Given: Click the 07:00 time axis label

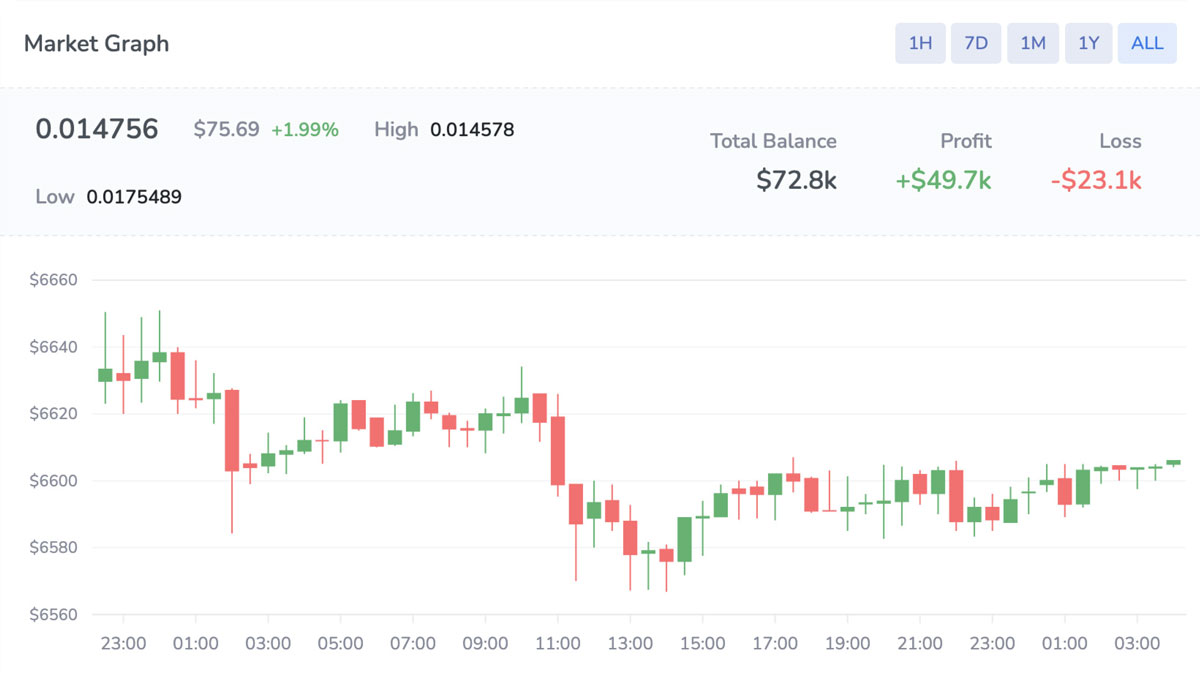Looking at the screenshot, I should (412, 644).
